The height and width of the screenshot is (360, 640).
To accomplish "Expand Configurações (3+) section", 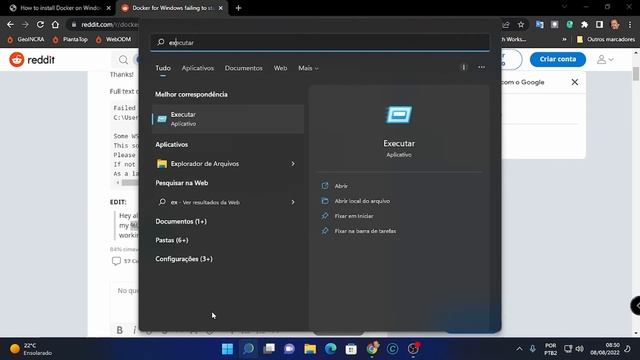I will coord(184,259).
